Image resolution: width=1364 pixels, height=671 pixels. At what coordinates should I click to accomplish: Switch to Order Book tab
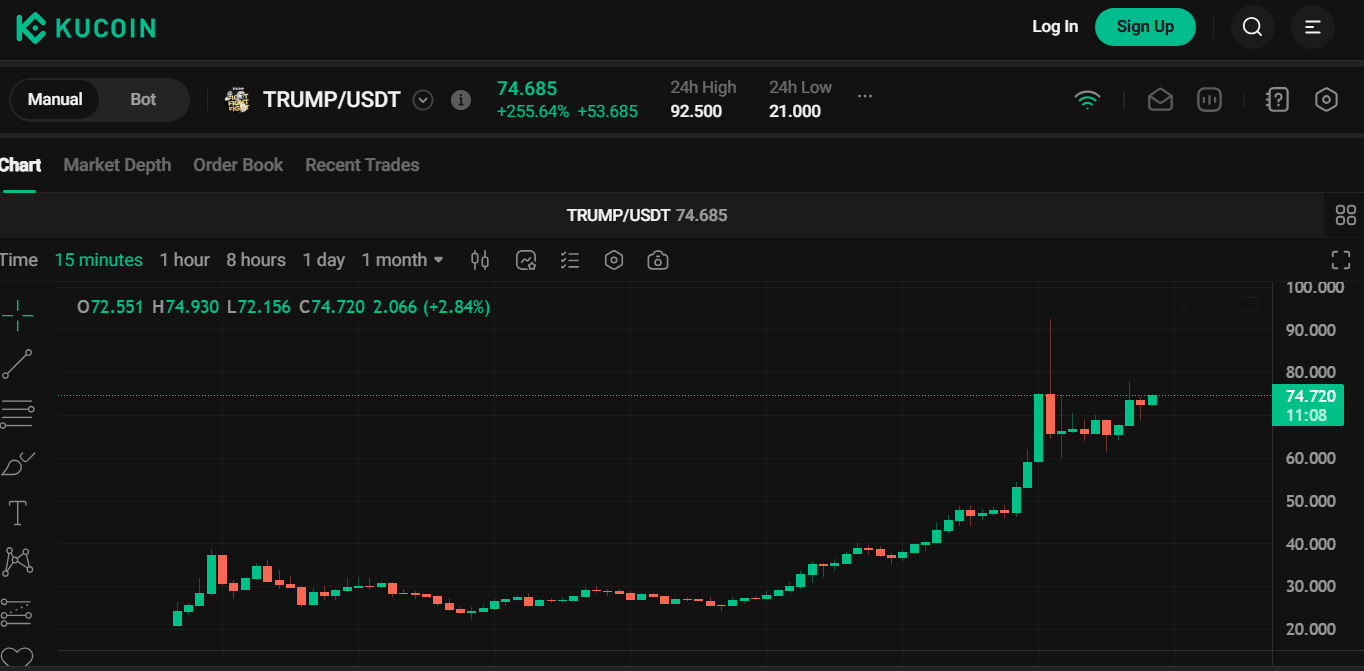238,165
